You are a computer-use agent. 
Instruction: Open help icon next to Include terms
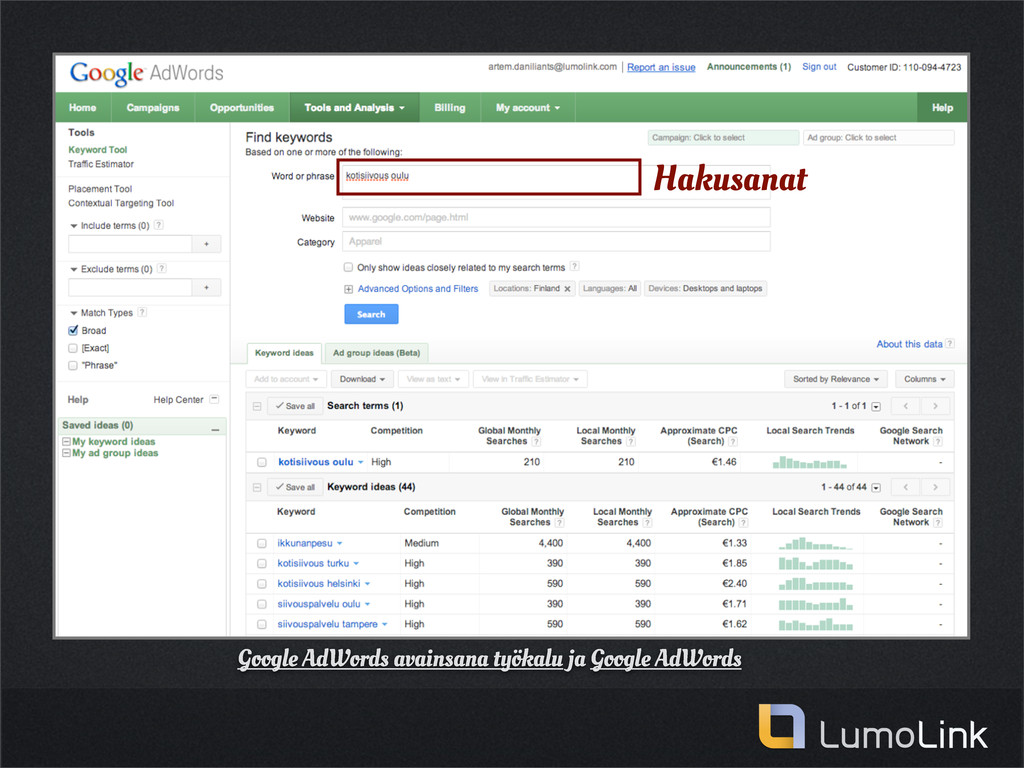pos(159,225)
